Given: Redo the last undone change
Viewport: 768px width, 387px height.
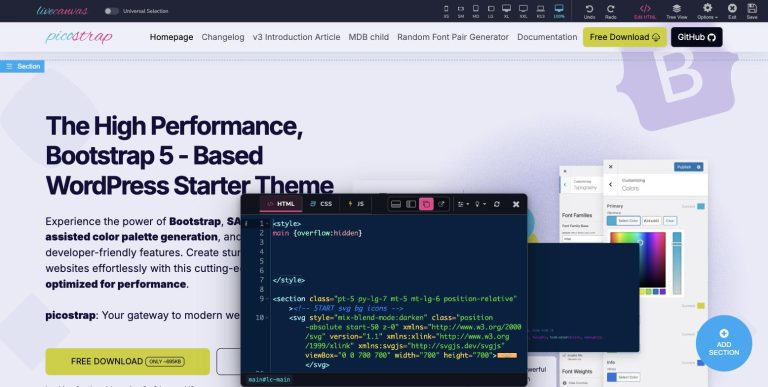Looking at the screenshot, I should pyautogui.click(x=610, y=11).
